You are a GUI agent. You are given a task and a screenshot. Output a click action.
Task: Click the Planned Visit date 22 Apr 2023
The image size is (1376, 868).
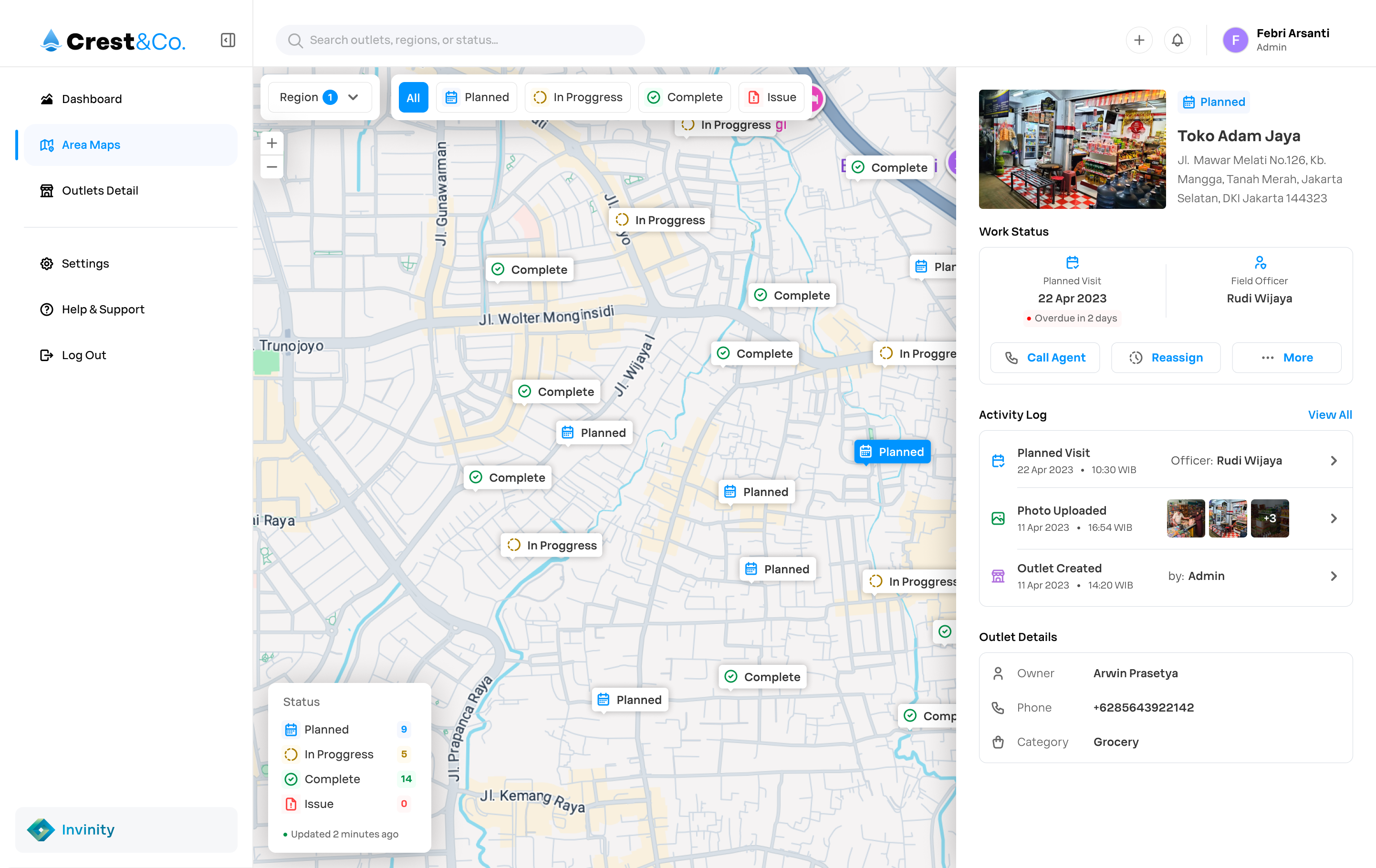(1072, 298)
